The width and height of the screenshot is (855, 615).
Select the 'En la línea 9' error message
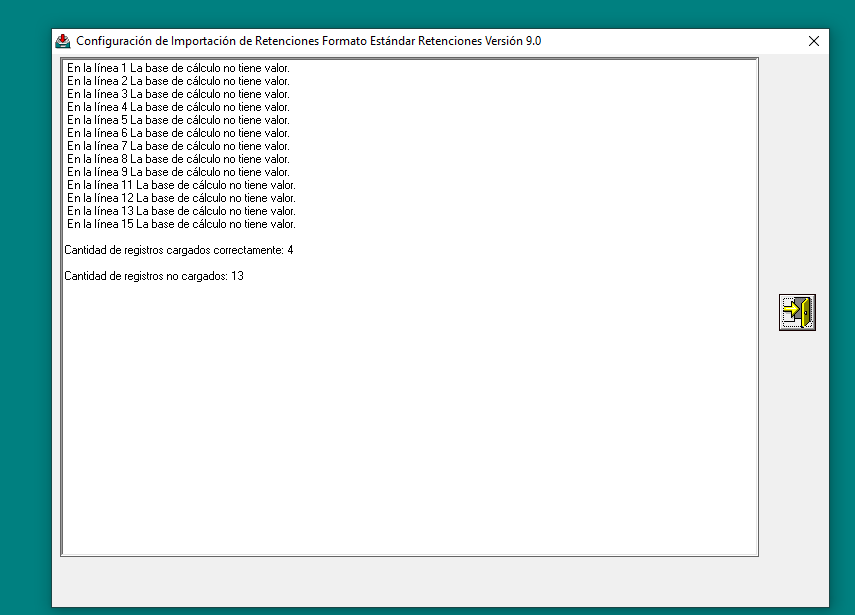tap(178, 172)
